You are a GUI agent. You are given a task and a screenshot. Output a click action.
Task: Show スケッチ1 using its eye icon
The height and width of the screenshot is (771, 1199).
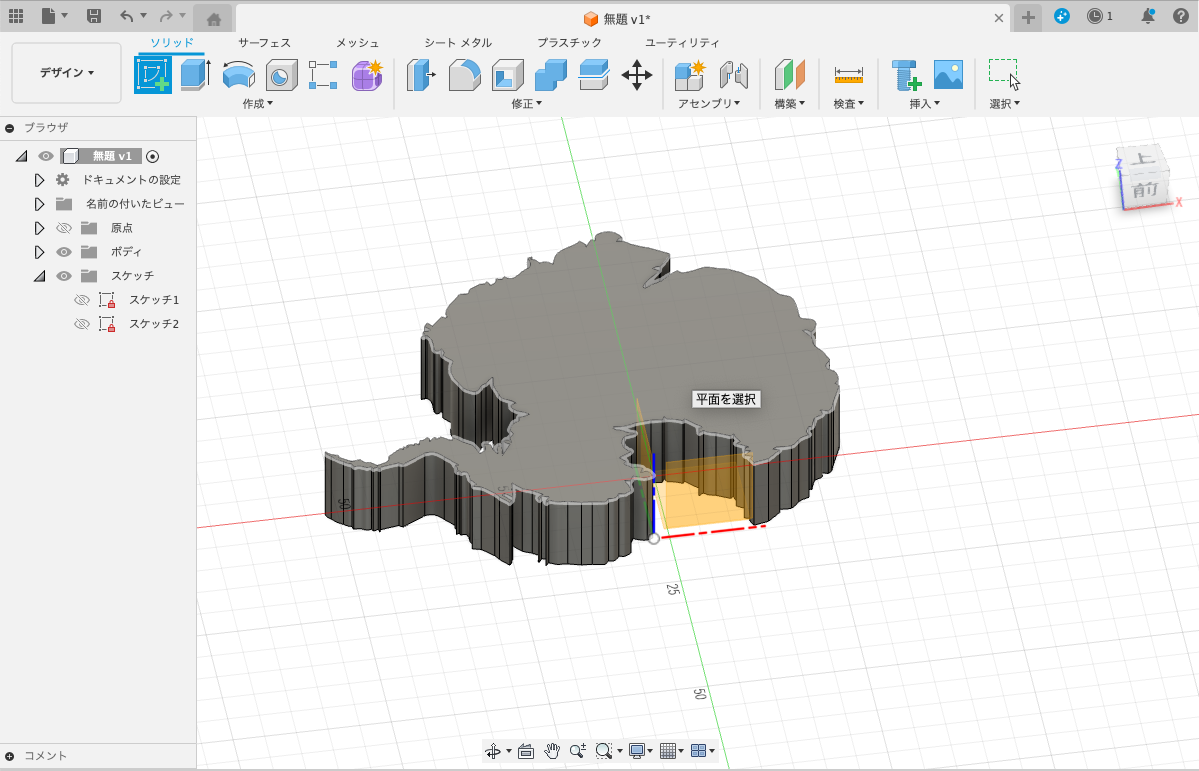82,300
